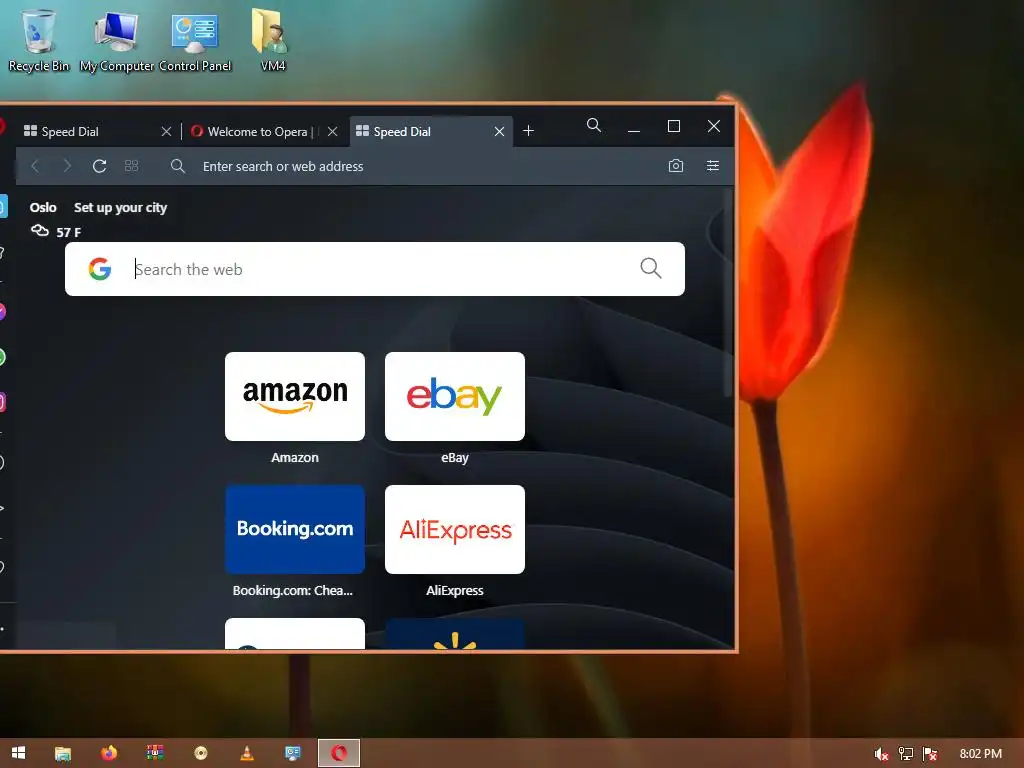Click Set up your city link

pyautogui.click(x=120, y=208)
